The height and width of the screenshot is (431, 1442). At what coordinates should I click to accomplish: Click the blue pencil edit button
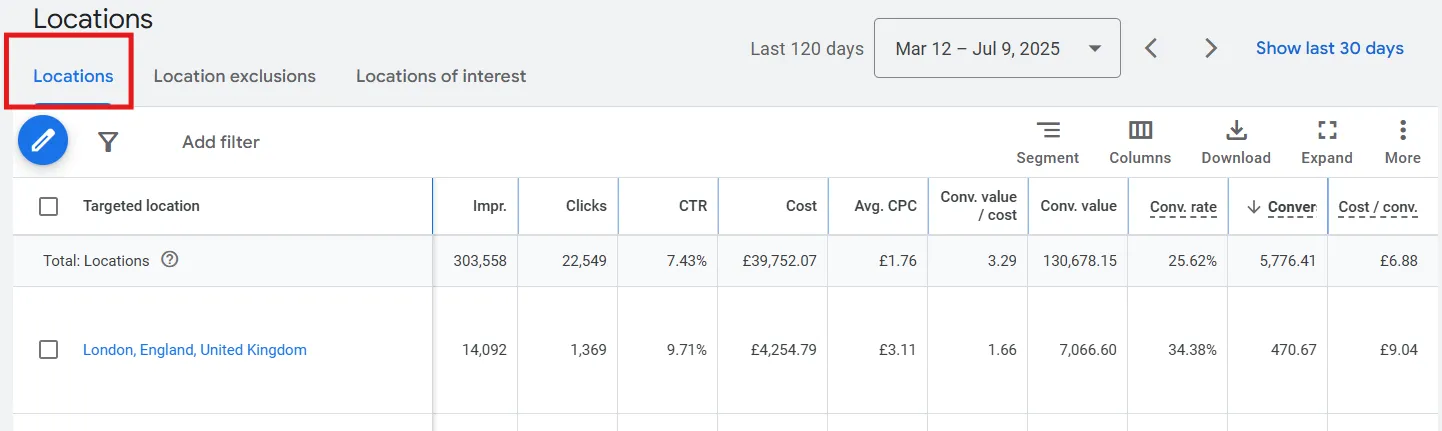[x=43, y=141]
